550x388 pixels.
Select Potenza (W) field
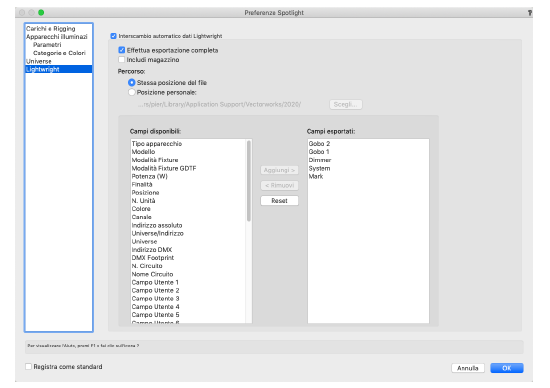tap(188, 176)
